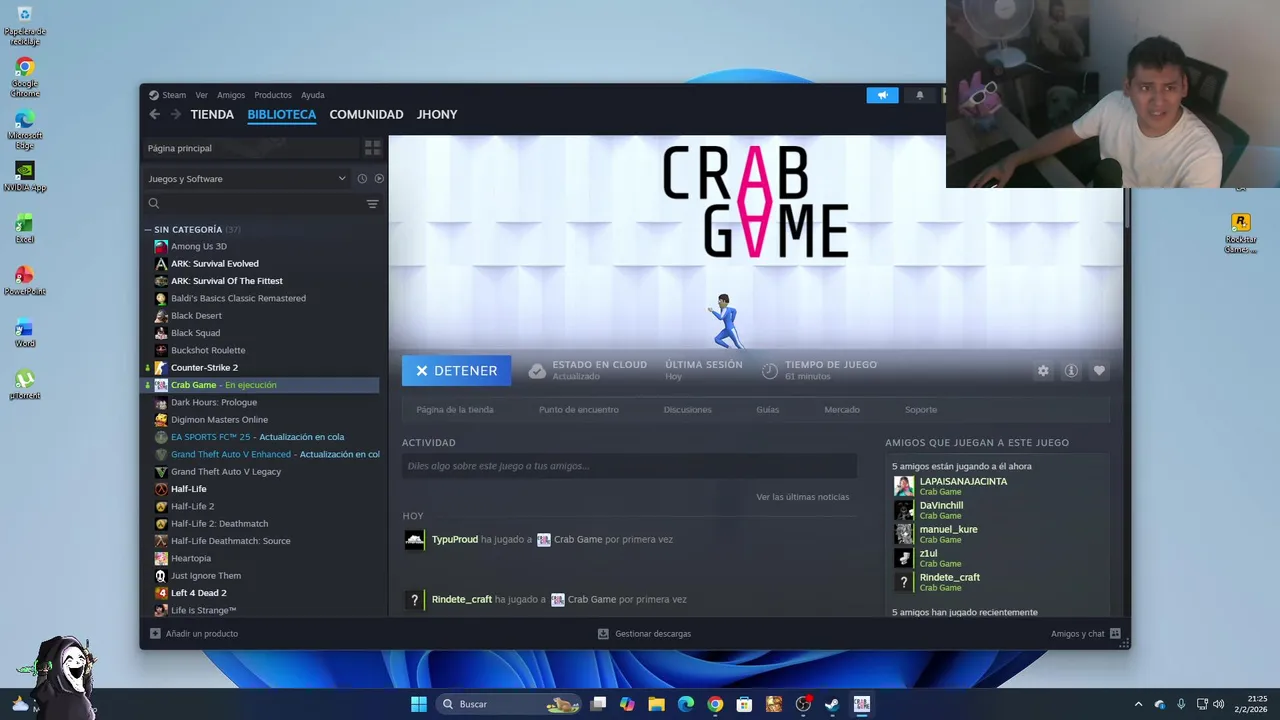Click the game page vertical scrollbar
Image resolution: width=1280 pixels, height=720 pixels.
(1126, 210)
